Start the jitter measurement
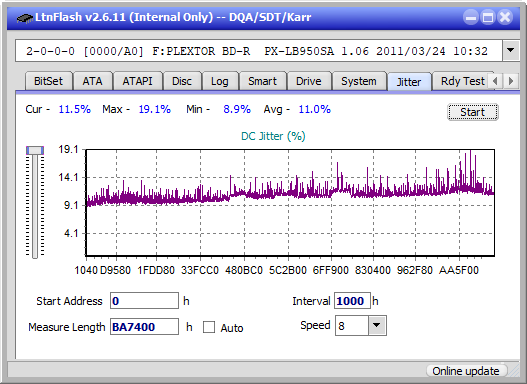The height and width of the screenshot is (384, 527). [473, 112]
